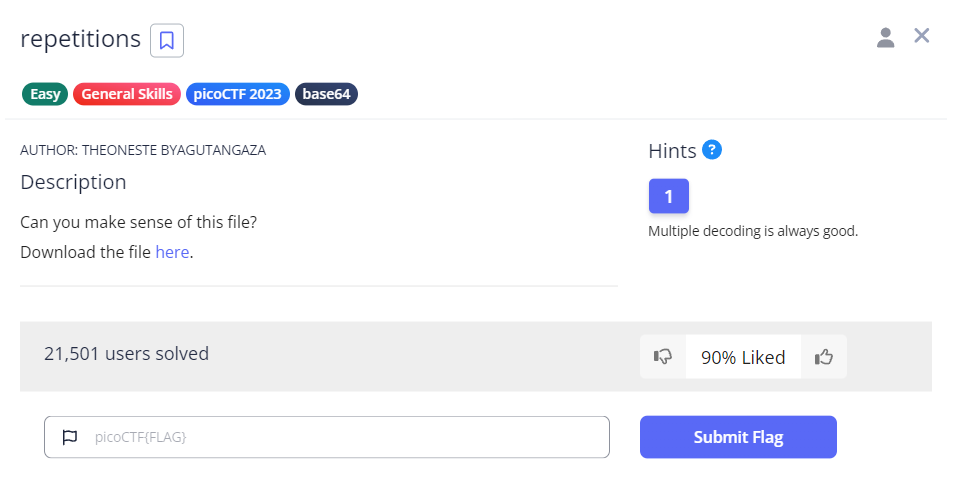
Task: Select the General Skills tag
Action: pos(127,94)
